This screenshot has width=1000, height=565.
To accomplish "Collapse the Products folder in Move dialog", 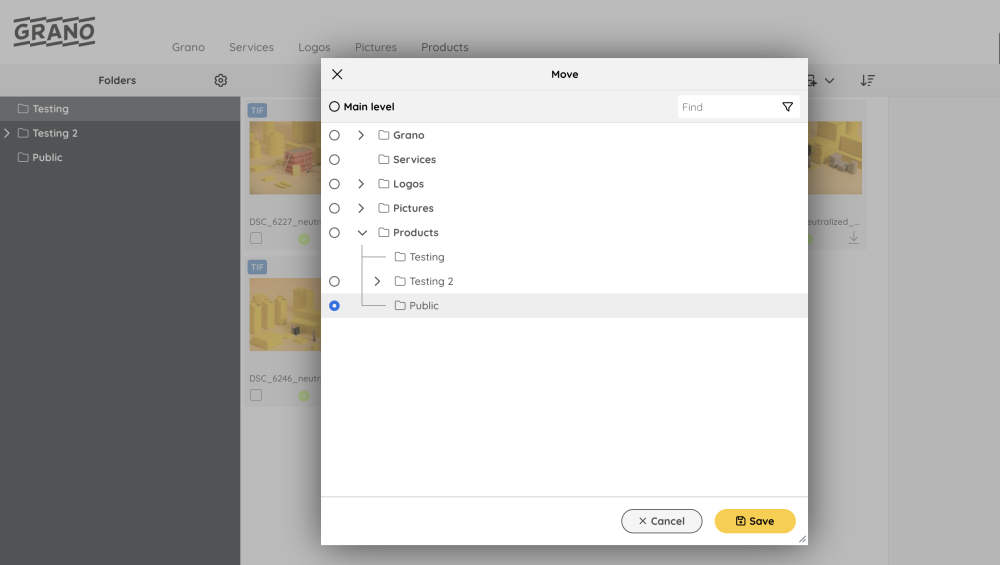I will click(x=362, y=233).
